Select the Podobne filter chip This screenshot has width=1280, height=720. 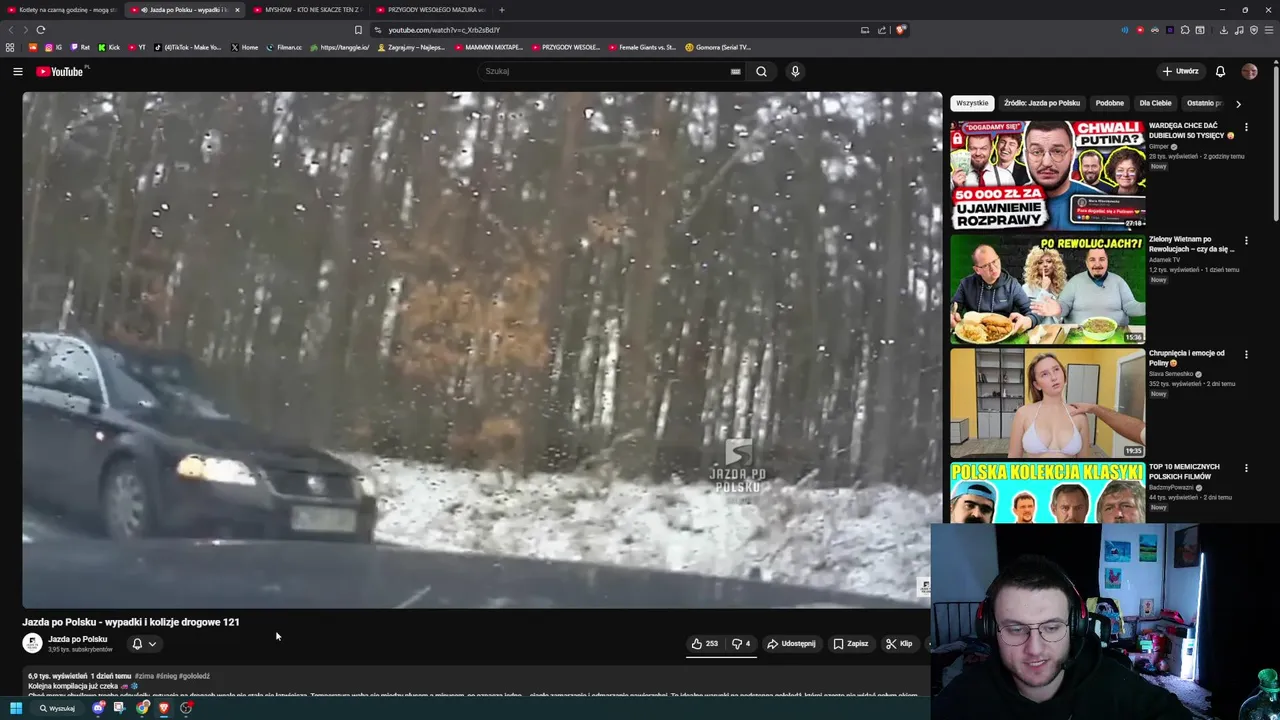click(x=1109, y=103)
